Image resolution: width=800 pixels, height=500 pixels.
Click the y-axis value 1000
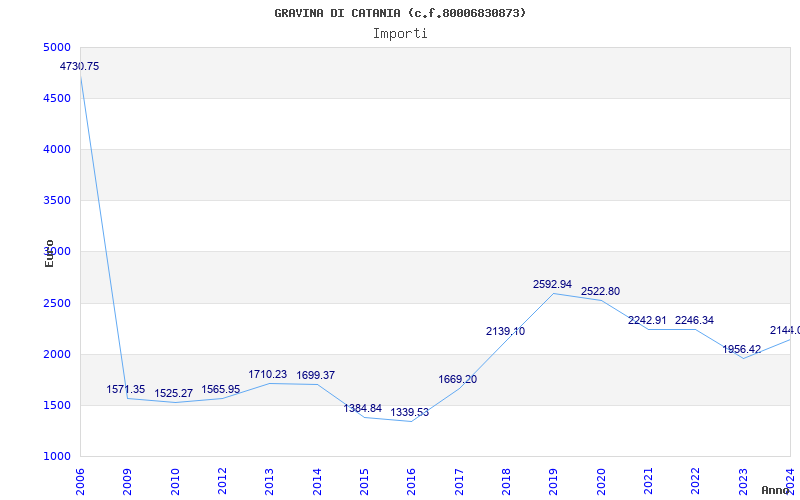click(x=57, y=457)
